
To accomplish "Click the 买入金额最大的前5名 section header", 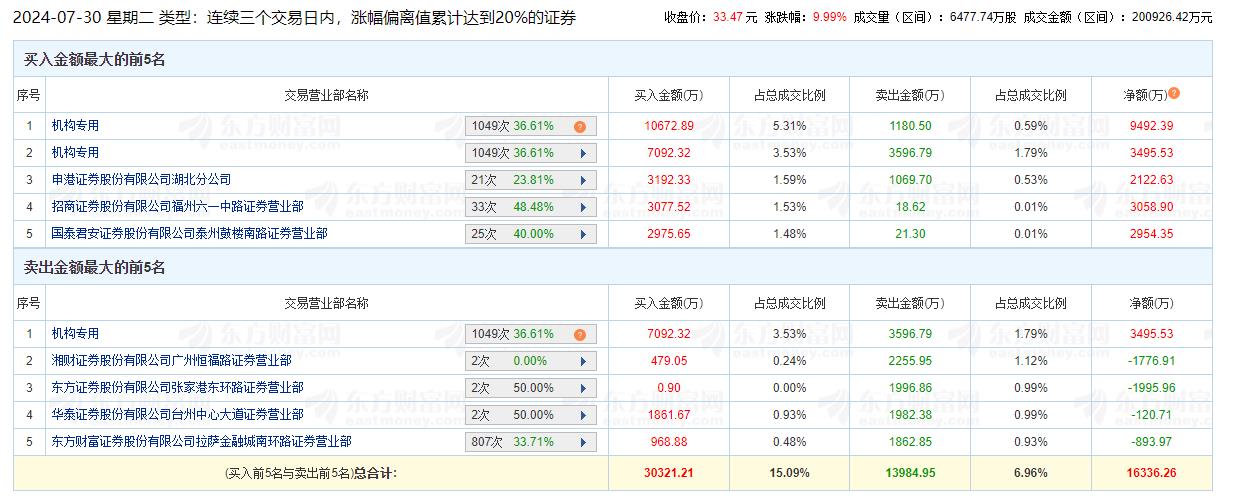I will [95, 60].
